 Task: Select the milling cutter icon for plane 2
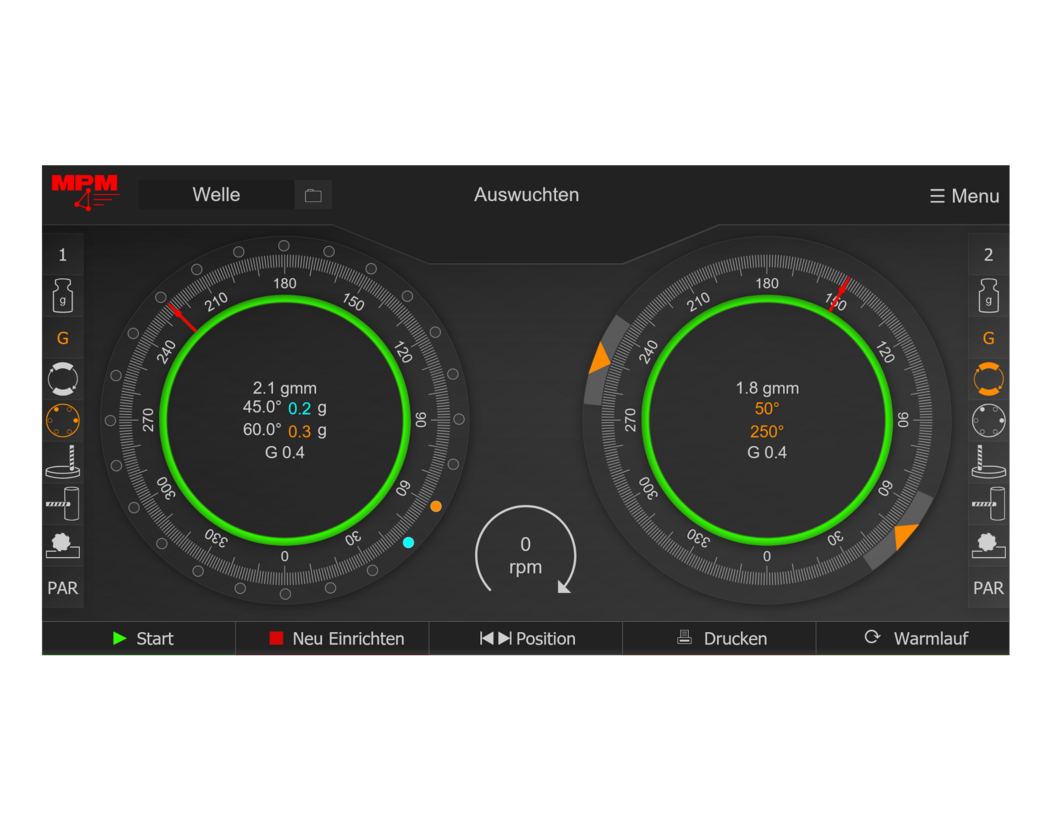[988, 546]
